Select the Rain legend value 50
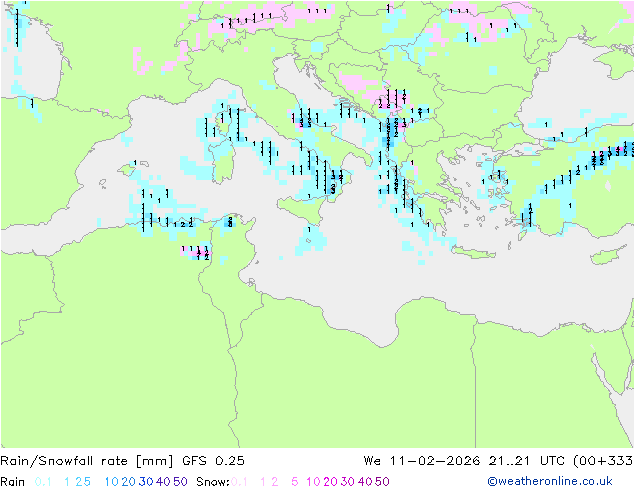634x490 pixels. (180, 482)
